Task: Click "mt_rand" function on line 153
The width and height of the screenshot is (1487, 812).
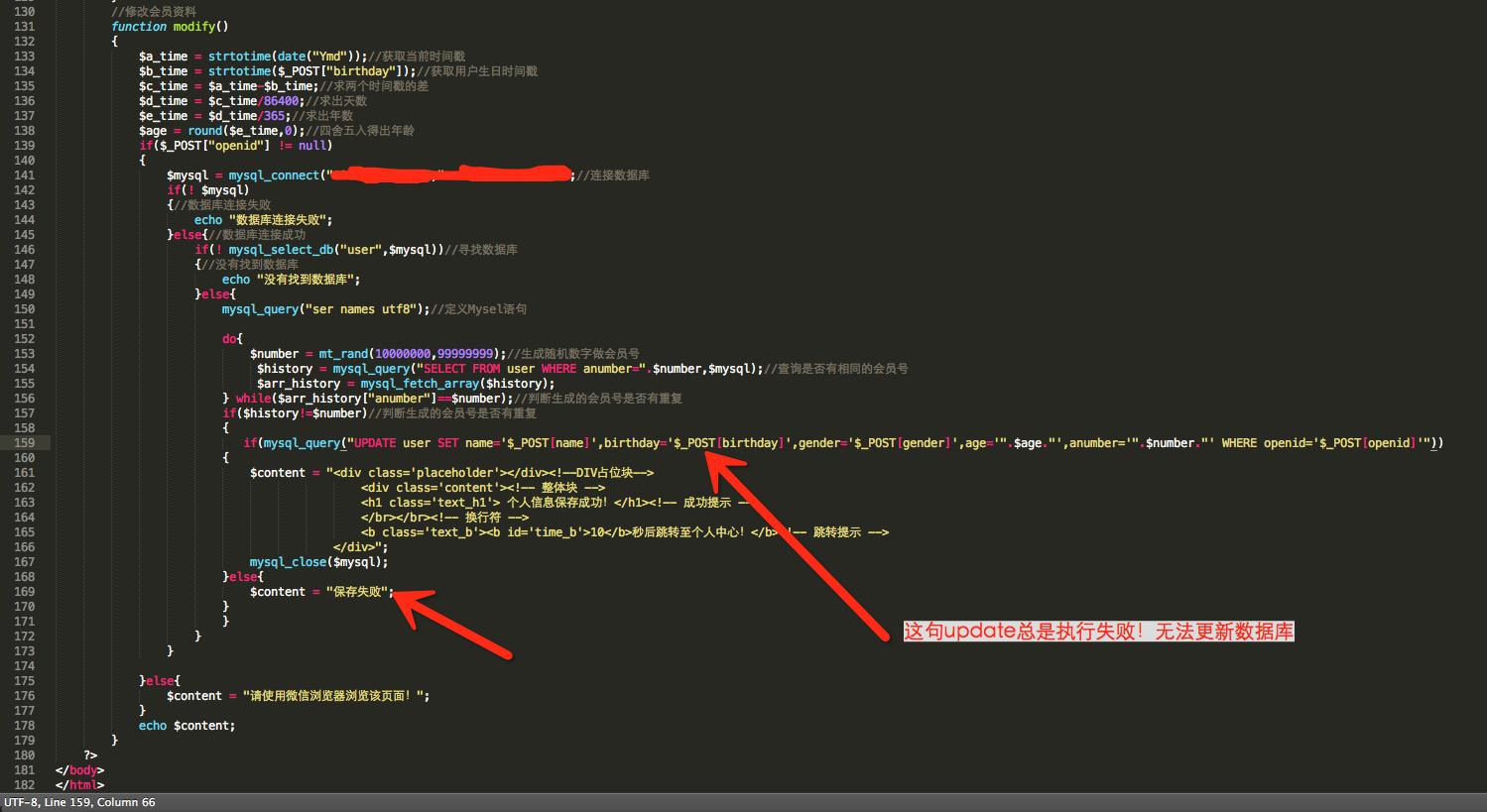Action: click(x=343, y=354)
